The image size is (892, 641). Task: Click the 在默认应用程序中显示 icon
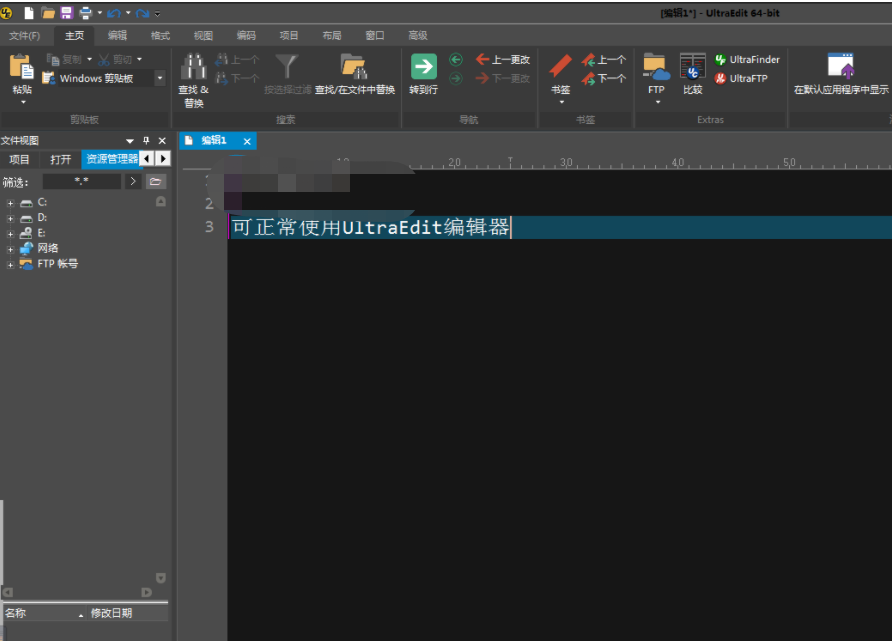(841, 66)
